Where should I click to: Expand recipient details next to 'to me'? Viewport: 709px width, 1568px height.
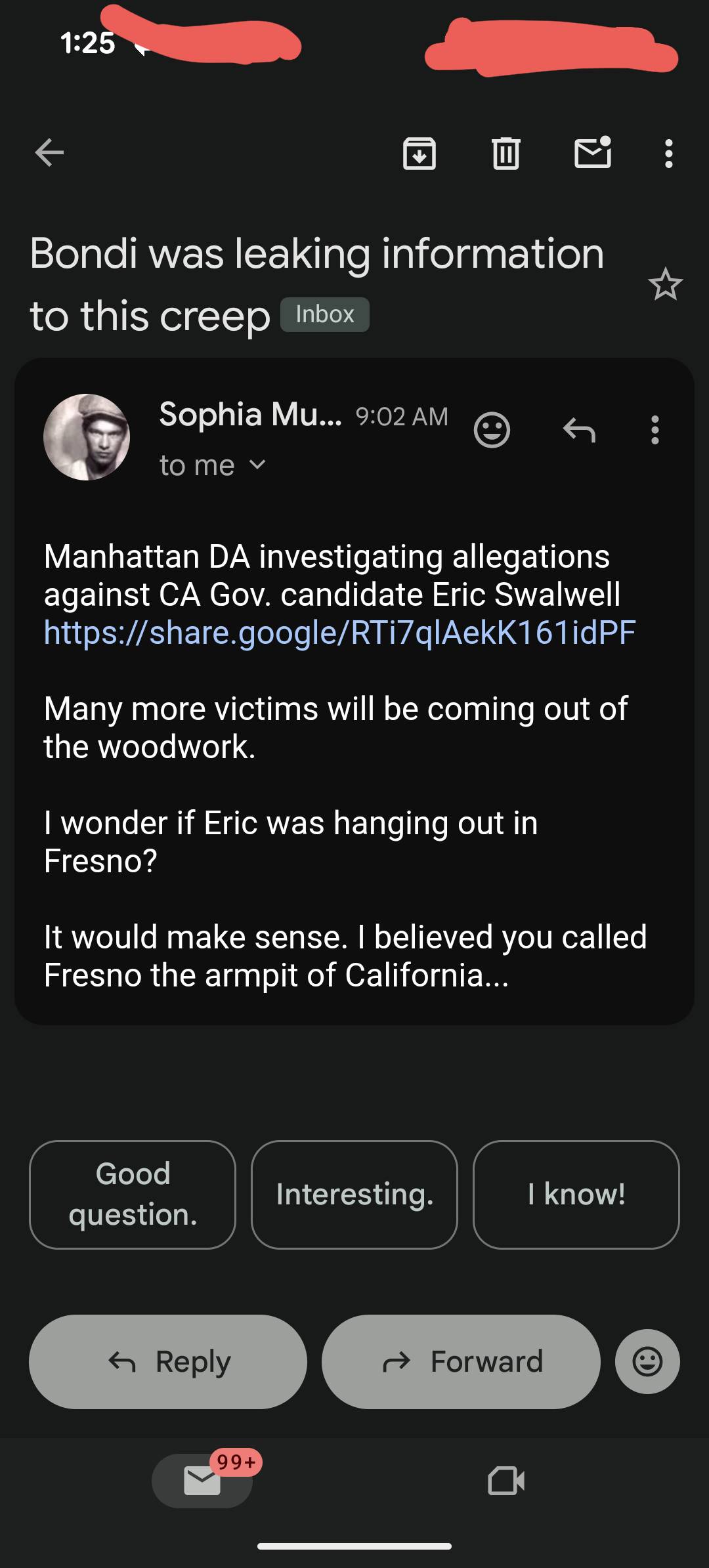pyautogui.click(x=258, y=465)
